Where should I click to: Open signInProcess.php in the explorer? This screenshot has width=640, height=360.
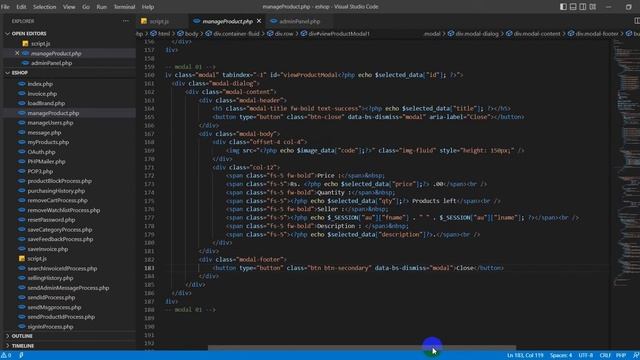(x=51, y=327)
